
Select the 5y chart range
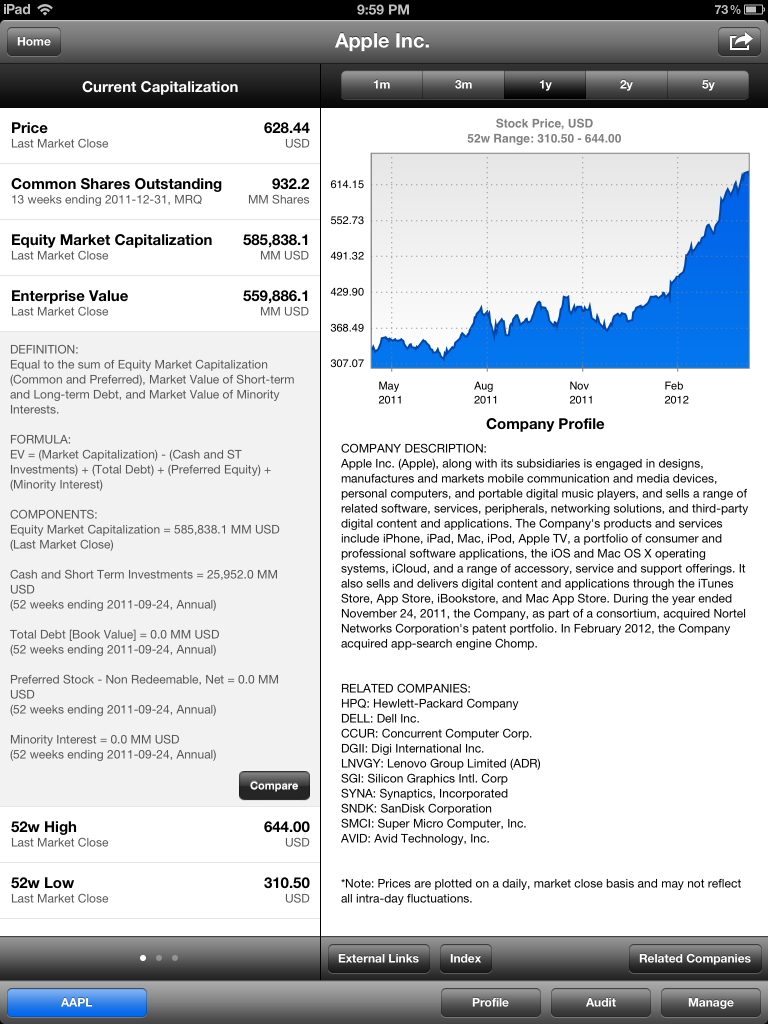[x=708, y=85]
